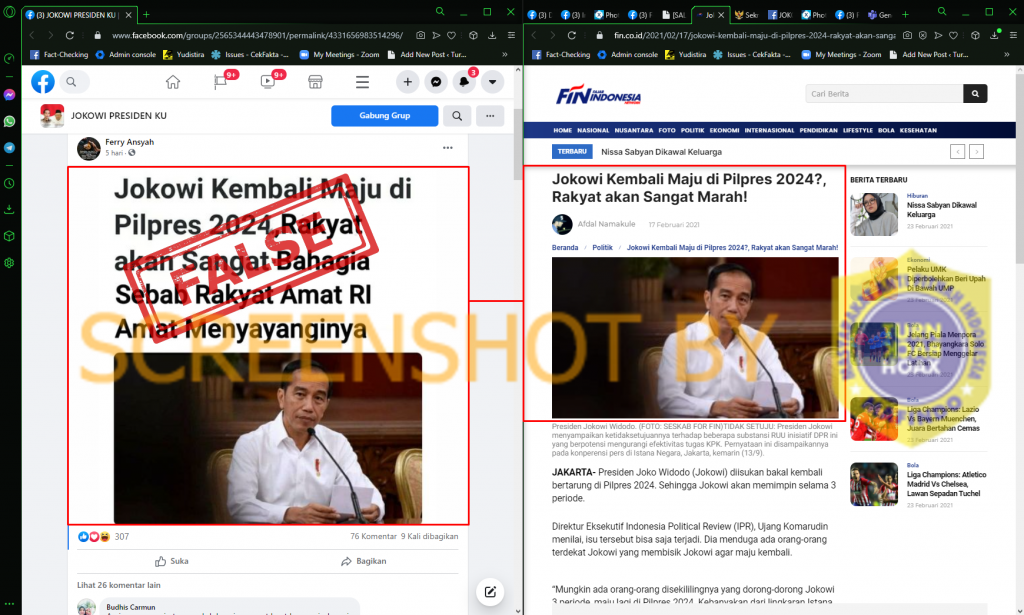Open POLITIK in FIN navigation menu
Image resolution: width=1024 pixels, height=615 pixels.
(x=692, y=131)
